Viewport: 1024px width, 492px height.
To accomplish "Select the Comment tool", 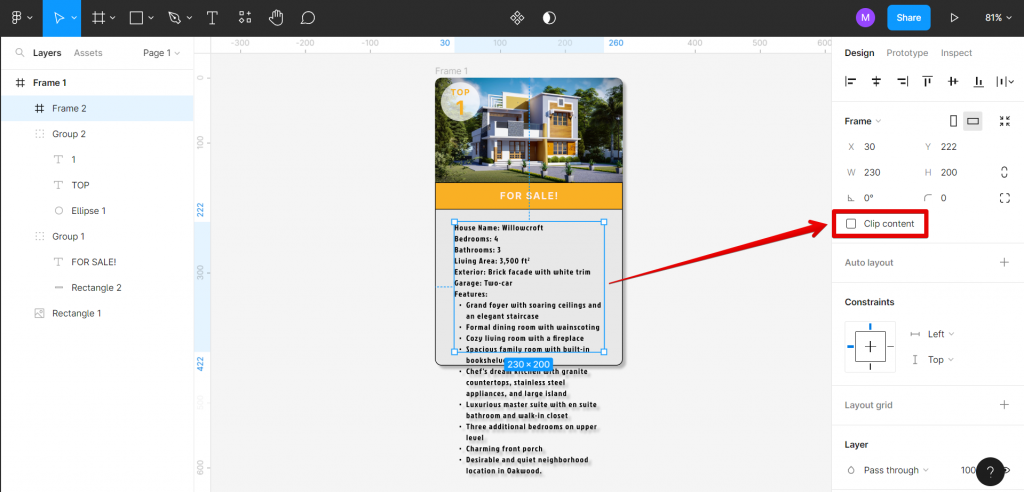I will pyautogui.click(x=308, y=18).
